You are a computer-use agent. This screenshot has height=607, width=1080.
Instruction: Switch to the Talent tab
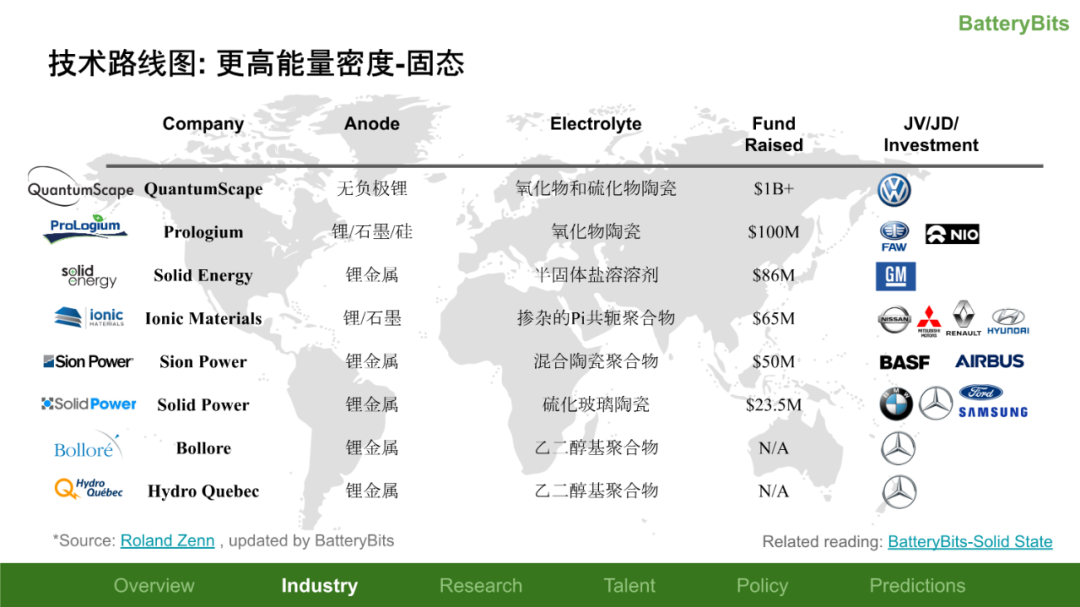tap(630, 586)
